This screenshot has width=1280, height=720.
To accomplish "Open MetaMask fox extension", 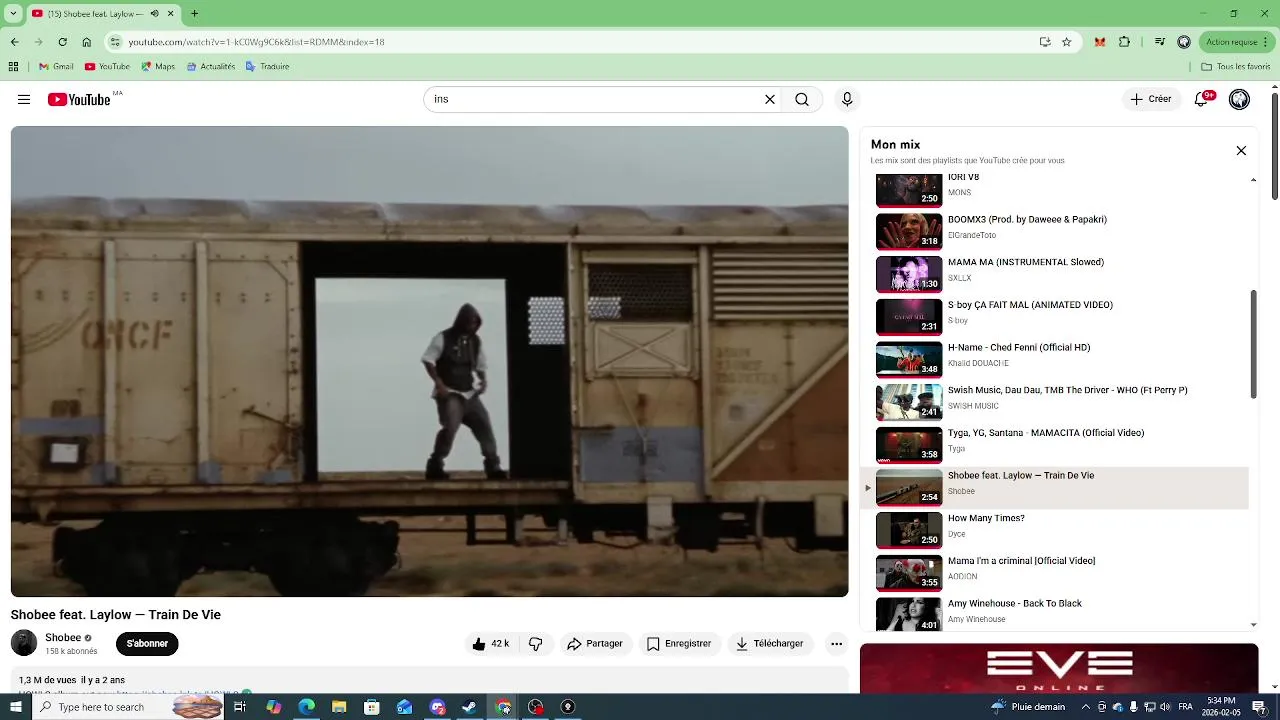I will coord(1100,42).
